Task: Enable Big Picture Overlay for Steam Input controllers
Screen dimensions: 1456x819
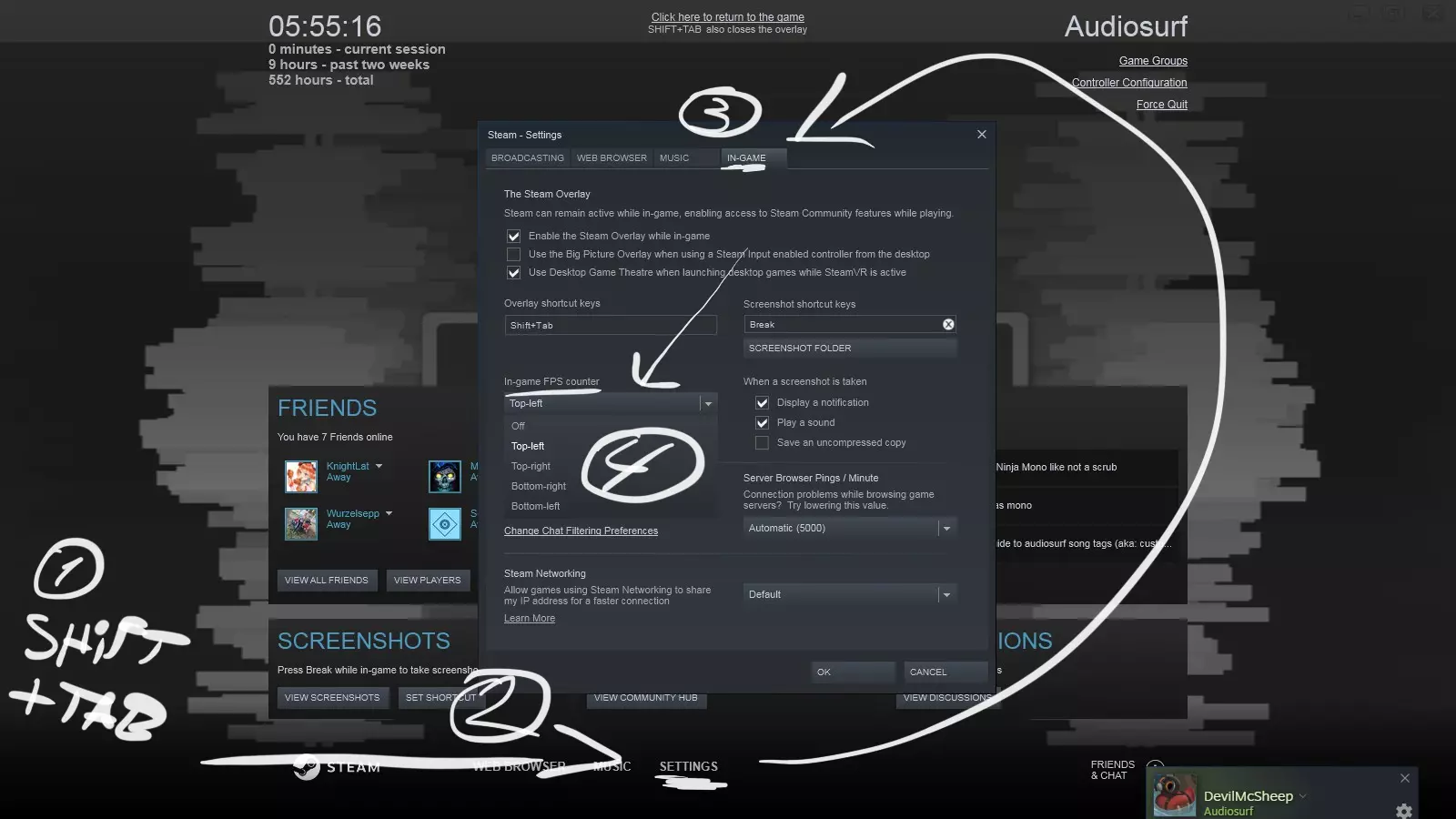Action: pos(514,254)
